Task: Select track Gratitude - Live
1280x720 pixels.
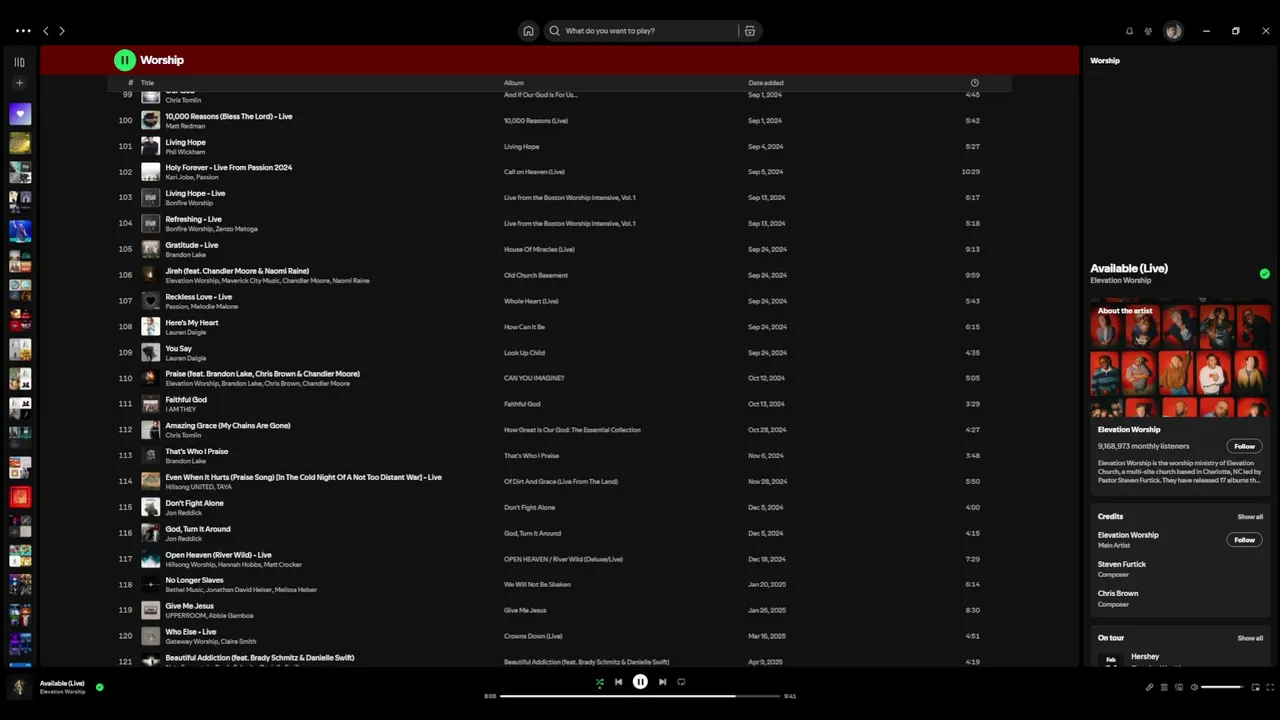Action: 192,245
